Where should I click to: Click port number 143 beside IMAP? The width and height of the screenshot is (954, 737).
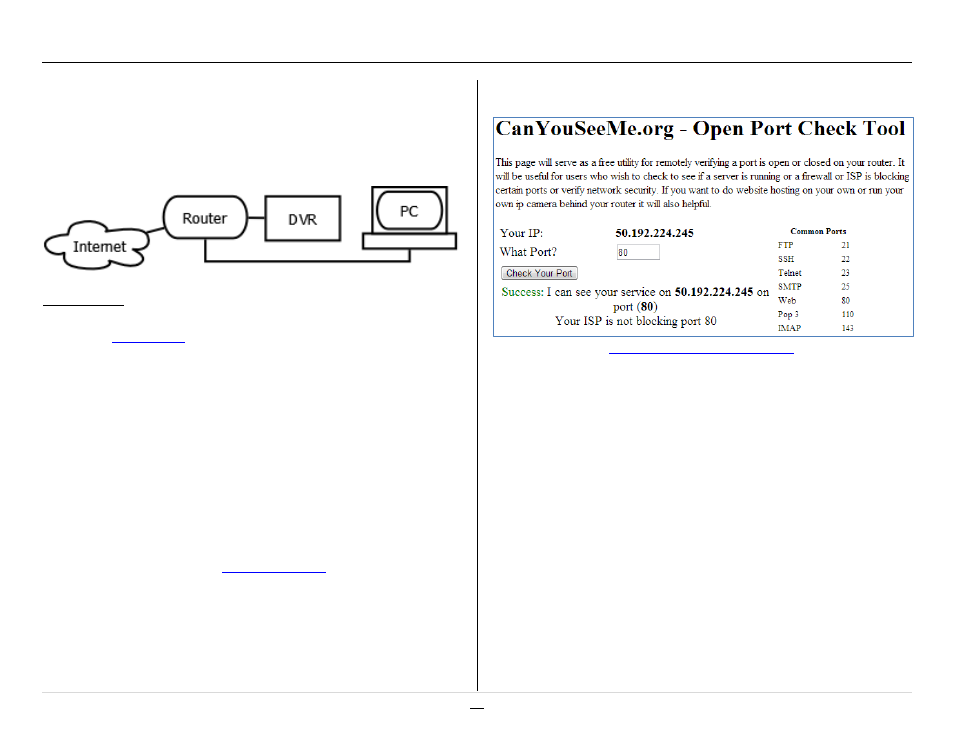point(848,328)
